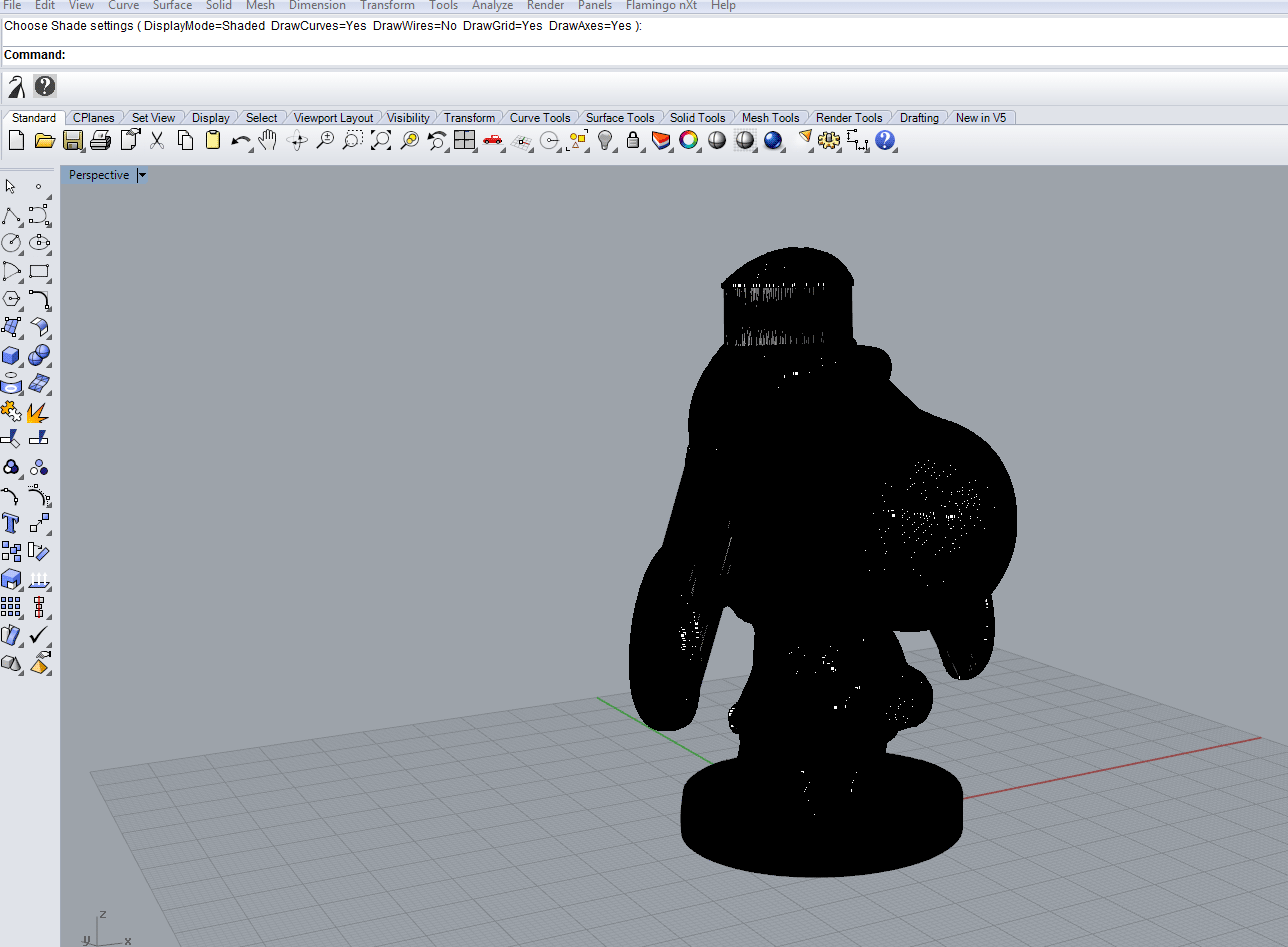Toggle the DrawAxes=Yes command option
Screen dimensions: 1288x947
click(590, 26)
